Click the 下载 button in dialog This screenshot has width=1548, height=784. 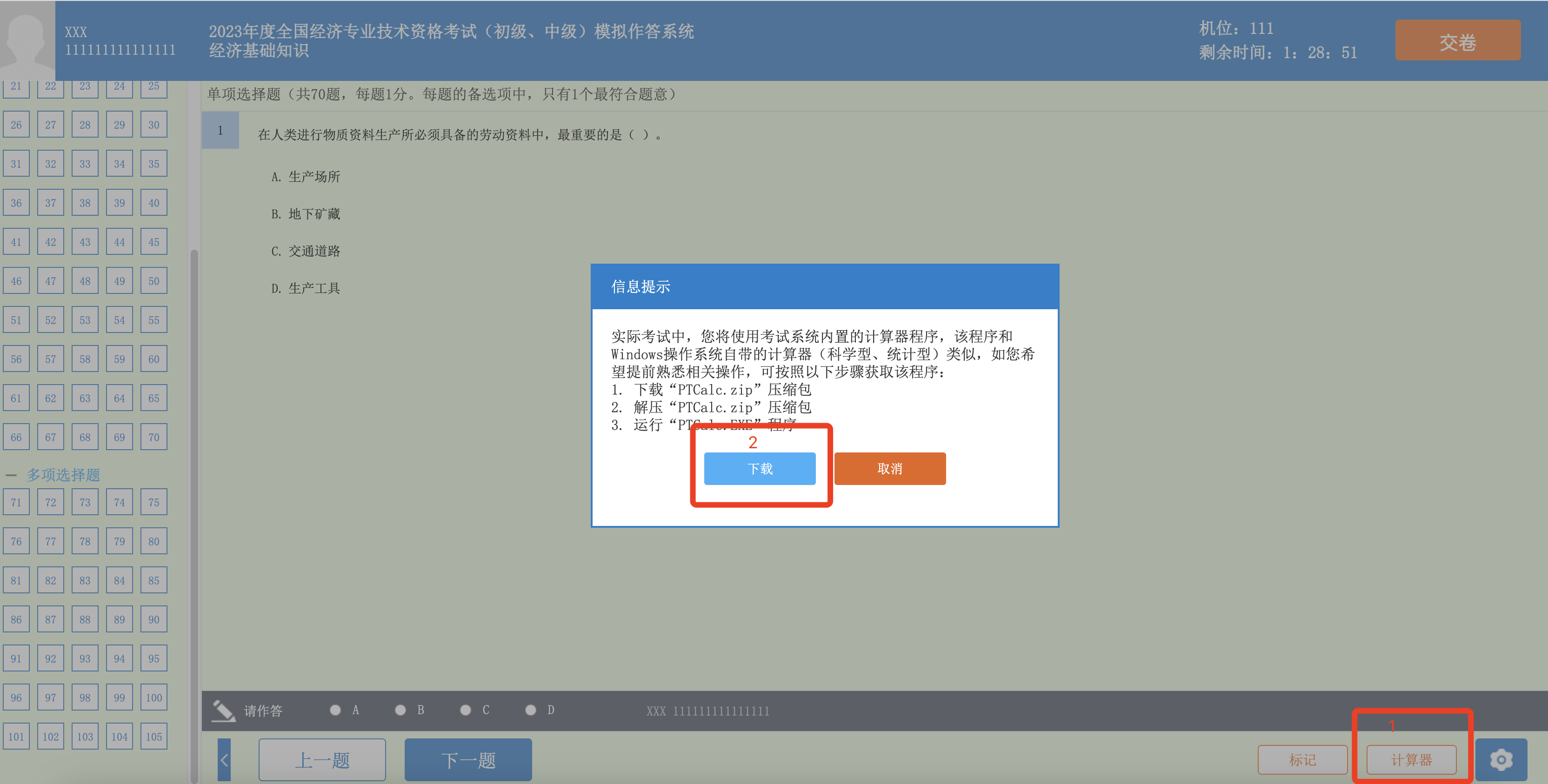[x=760, y=469]
